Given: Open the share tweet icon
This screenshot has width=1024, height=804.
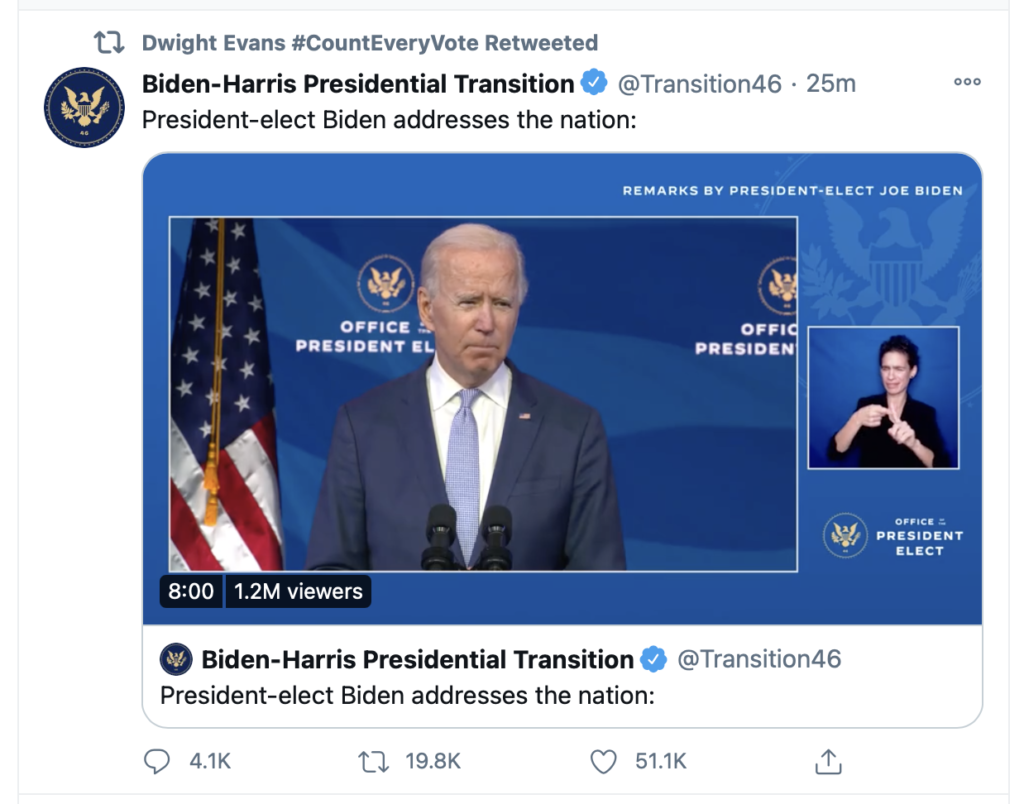Looking at the screenshot, I should coord(827,762).
